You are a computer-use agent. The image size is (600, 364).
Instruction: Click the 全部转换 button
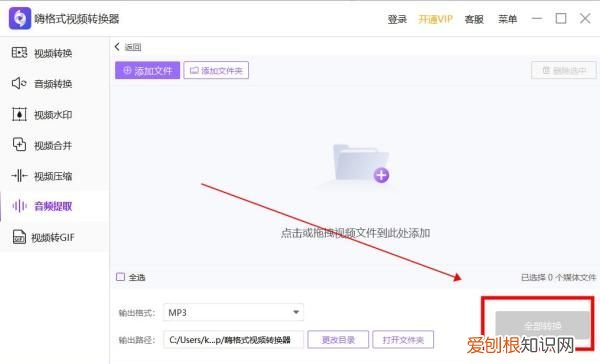pos(542,326)
